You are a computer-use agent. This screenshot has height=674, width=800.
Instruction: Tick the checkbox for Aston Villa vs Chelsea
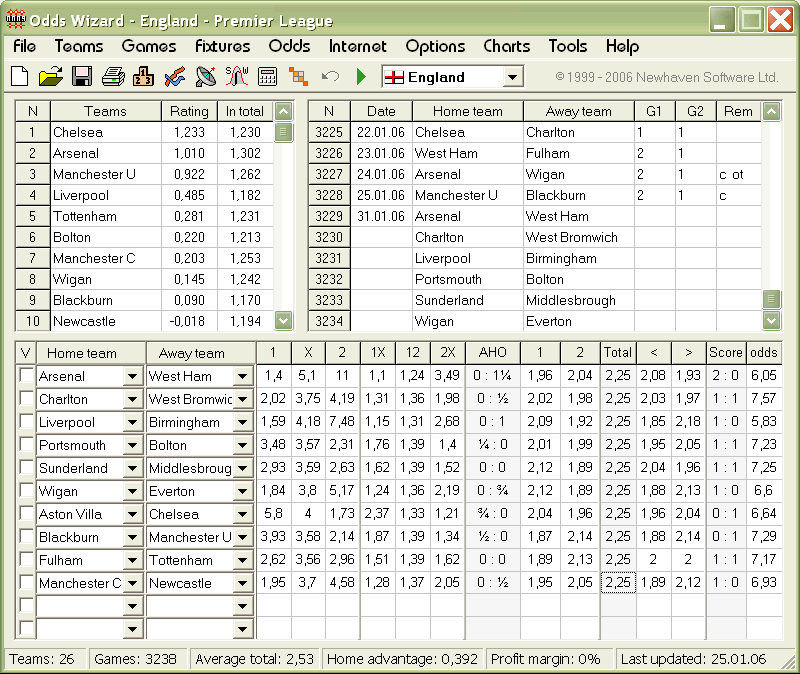[26, 513]
